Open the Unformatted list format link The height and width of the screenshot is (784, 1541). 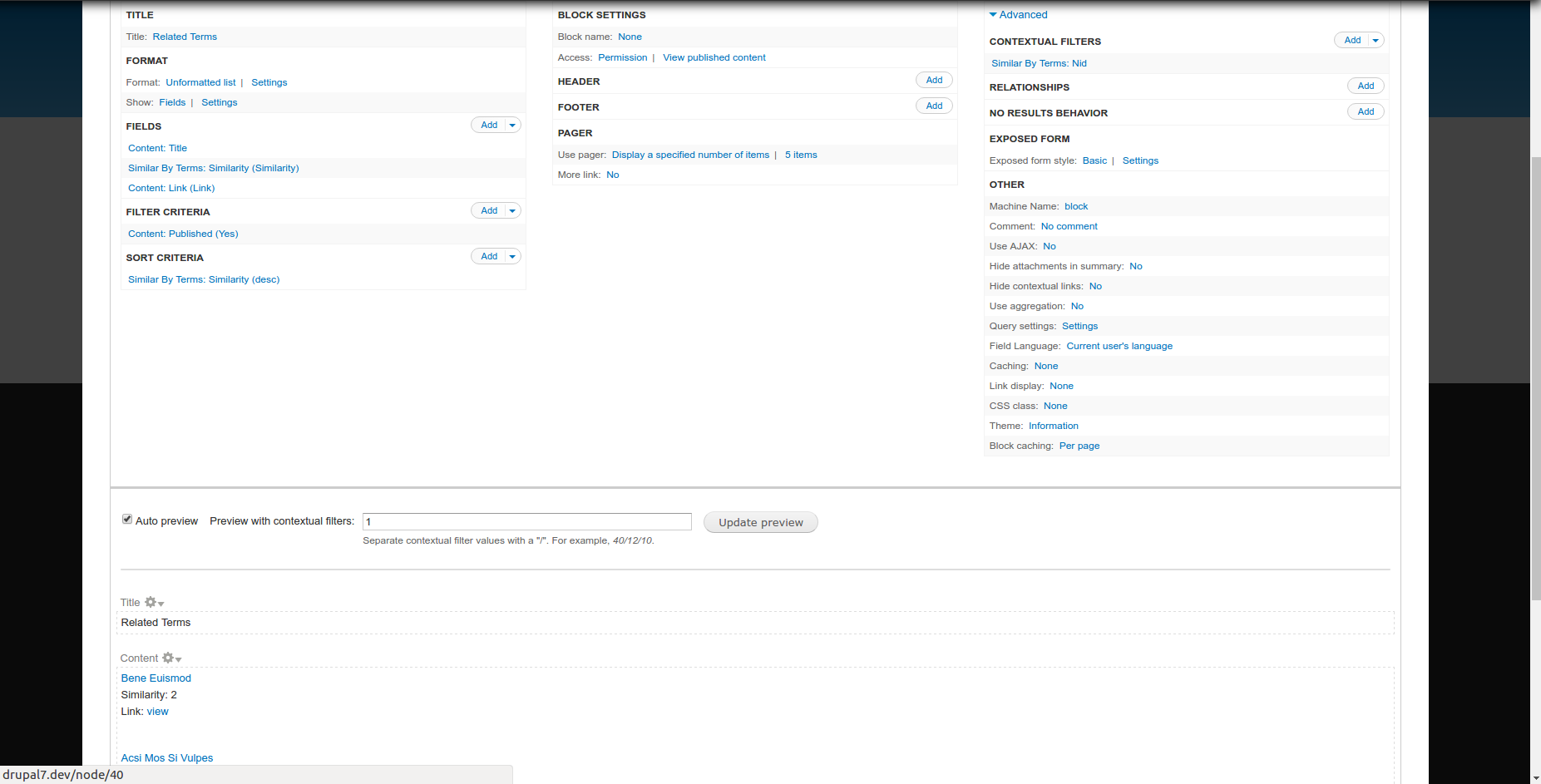pos(200,82)
